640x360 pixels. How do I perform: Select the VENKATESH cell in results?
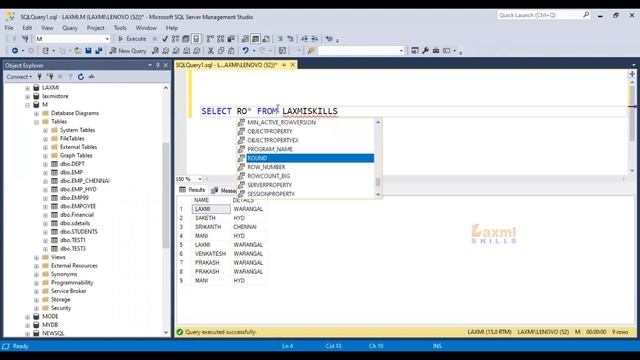[211, 254]
